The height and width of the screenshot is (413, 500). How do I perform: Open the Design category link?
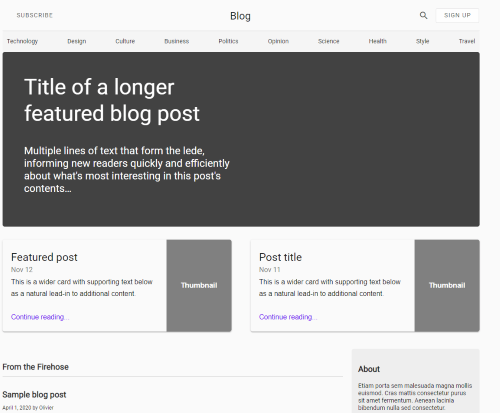click(77, 41)
